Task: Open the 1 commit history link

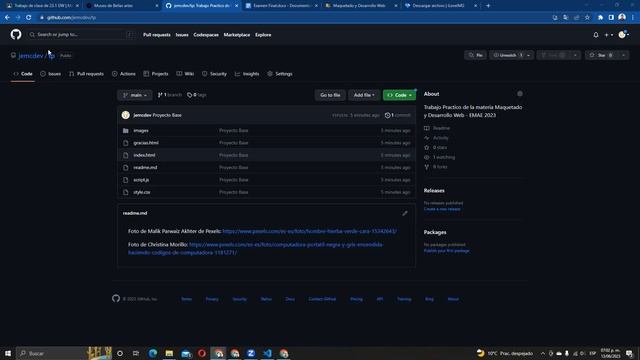Action: (398, 115)
